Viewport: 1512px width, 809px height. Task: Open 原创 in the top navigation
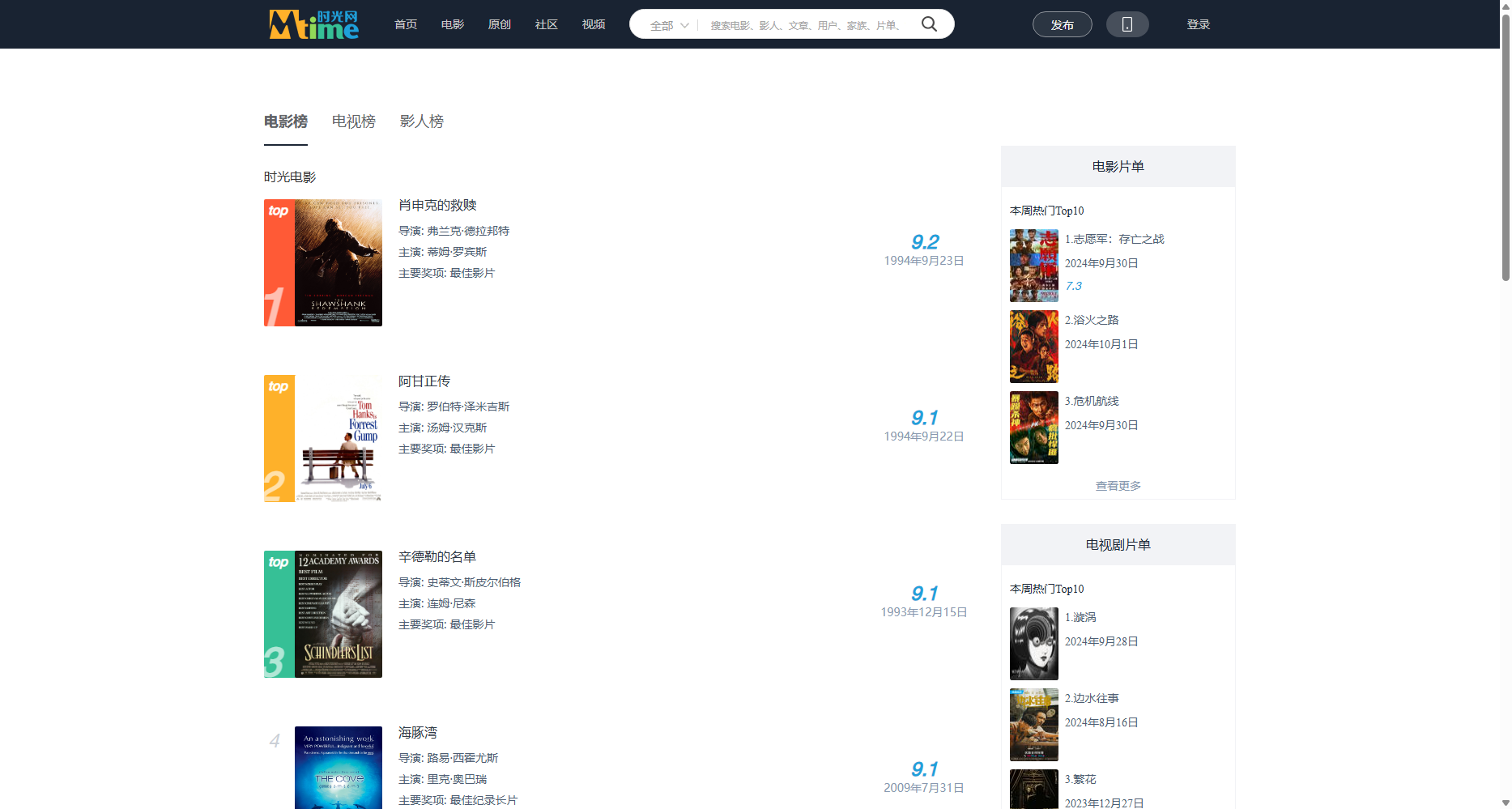[x=500, y=24]
